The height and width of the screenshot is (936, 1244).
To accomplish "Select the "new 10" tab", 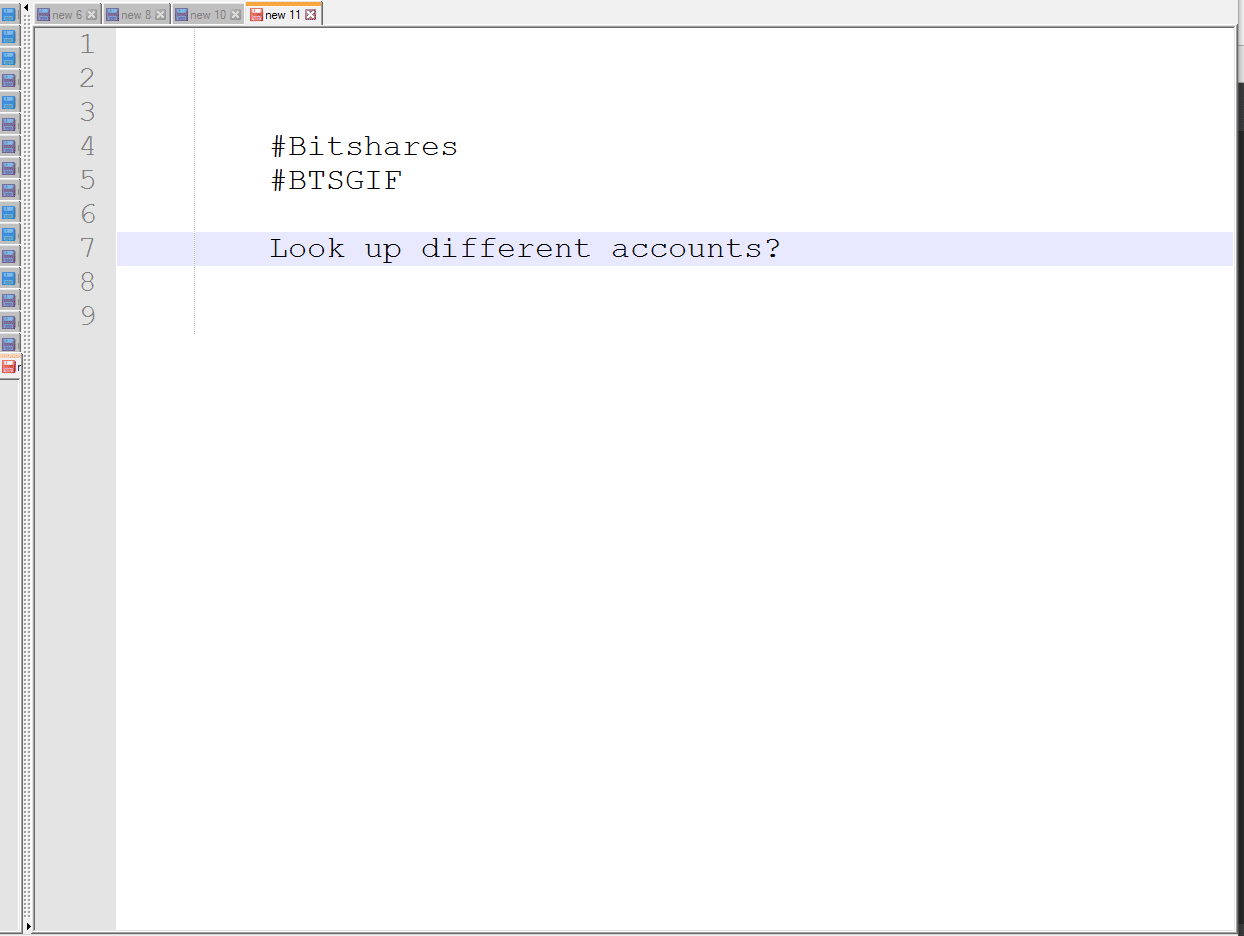I will pos(208,15).
